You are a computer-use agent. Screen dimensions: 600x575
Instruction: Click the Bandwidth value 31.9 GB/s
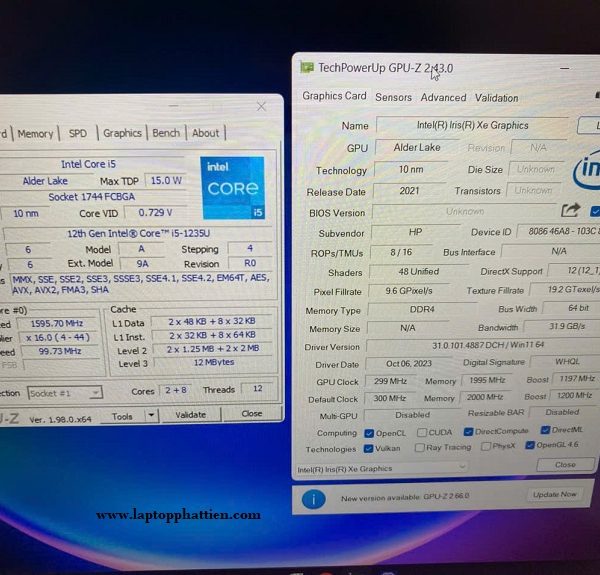coord(567,326)
